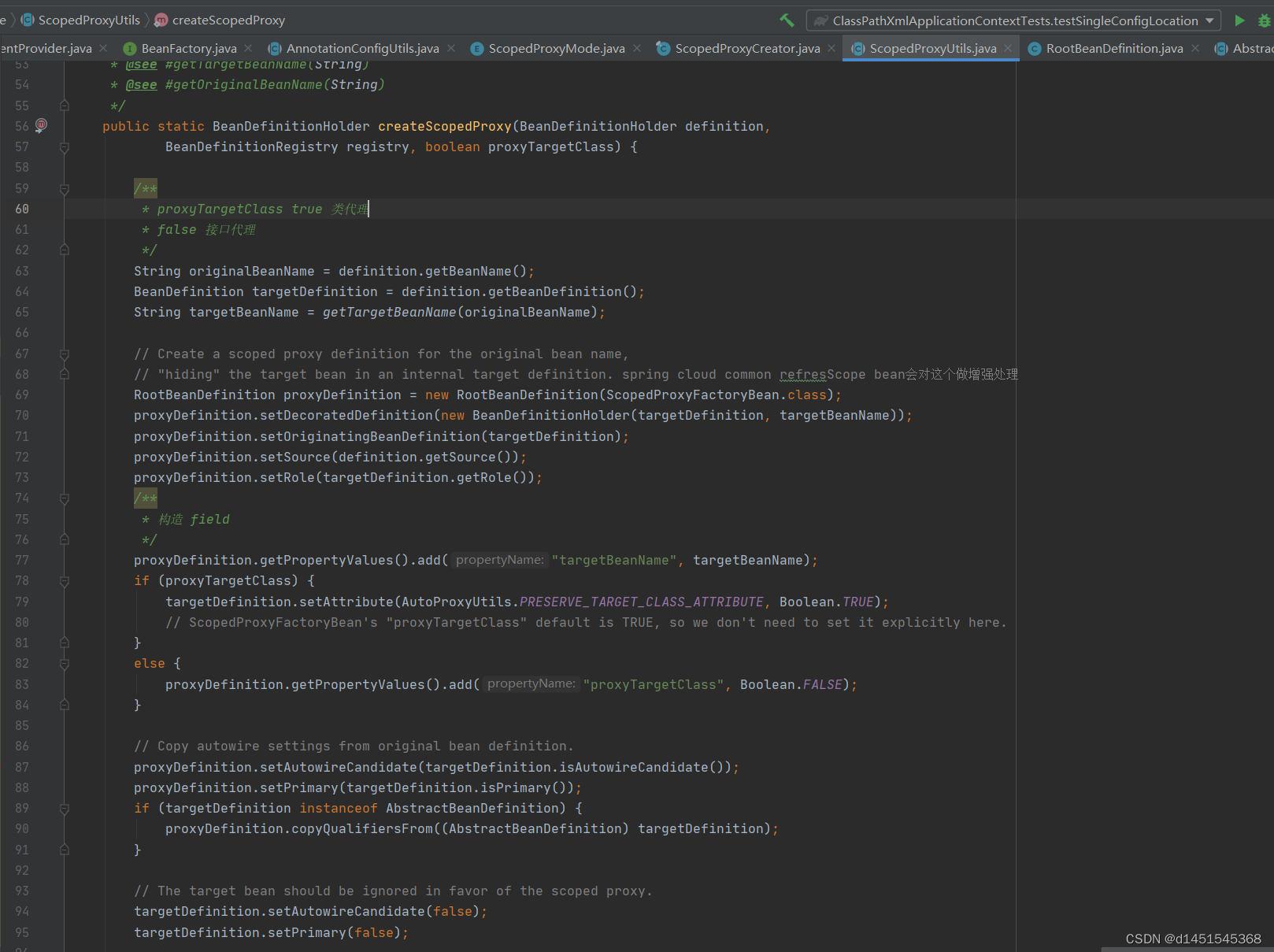Image resolution: width=1274 pixels, height=952 pixels.
Task: Switch to the BeanFactory.java tab
Action: tap(189, 49)
